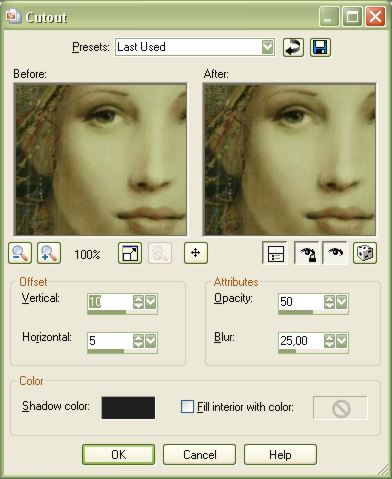
Task: Click the Blur spinner arrows
Action: pyautogui.click(x=329, y=341)
